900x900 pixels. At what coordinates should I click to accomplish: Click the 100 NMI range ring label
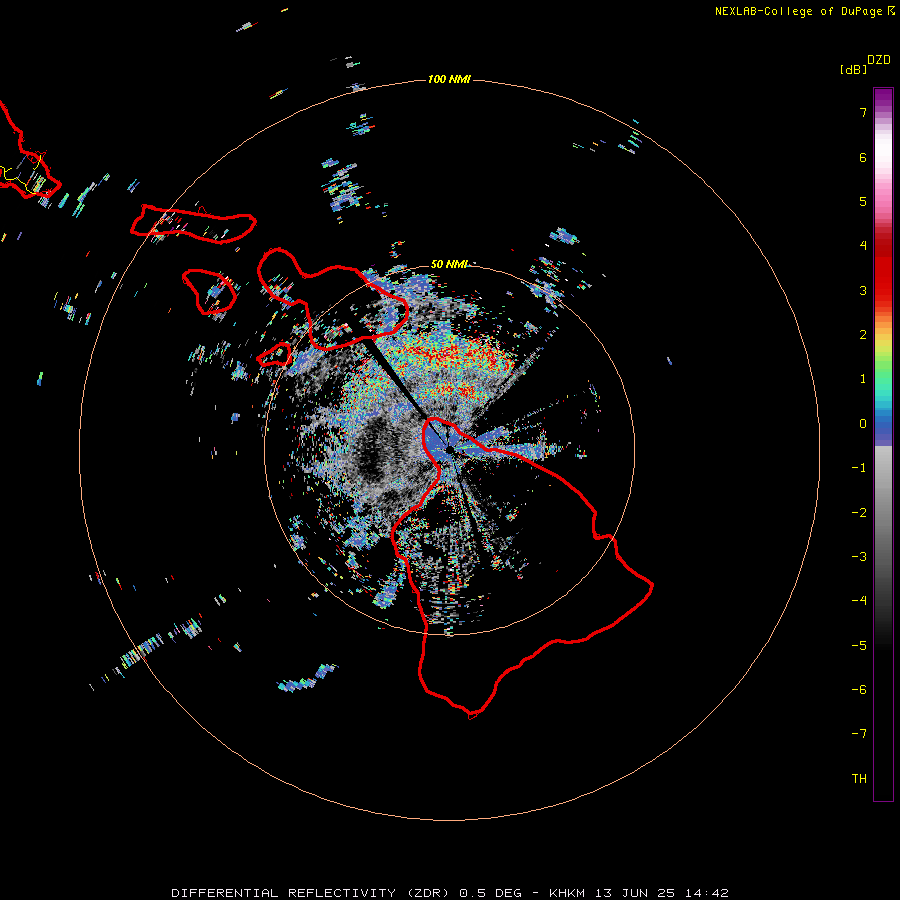(x=449, y=79)
